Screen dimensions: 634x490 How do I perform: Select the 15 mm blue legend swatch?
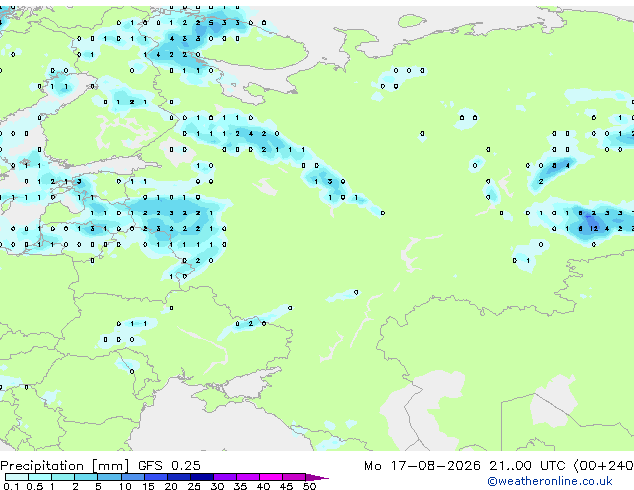pyautogui.click(x=156, y=477)
